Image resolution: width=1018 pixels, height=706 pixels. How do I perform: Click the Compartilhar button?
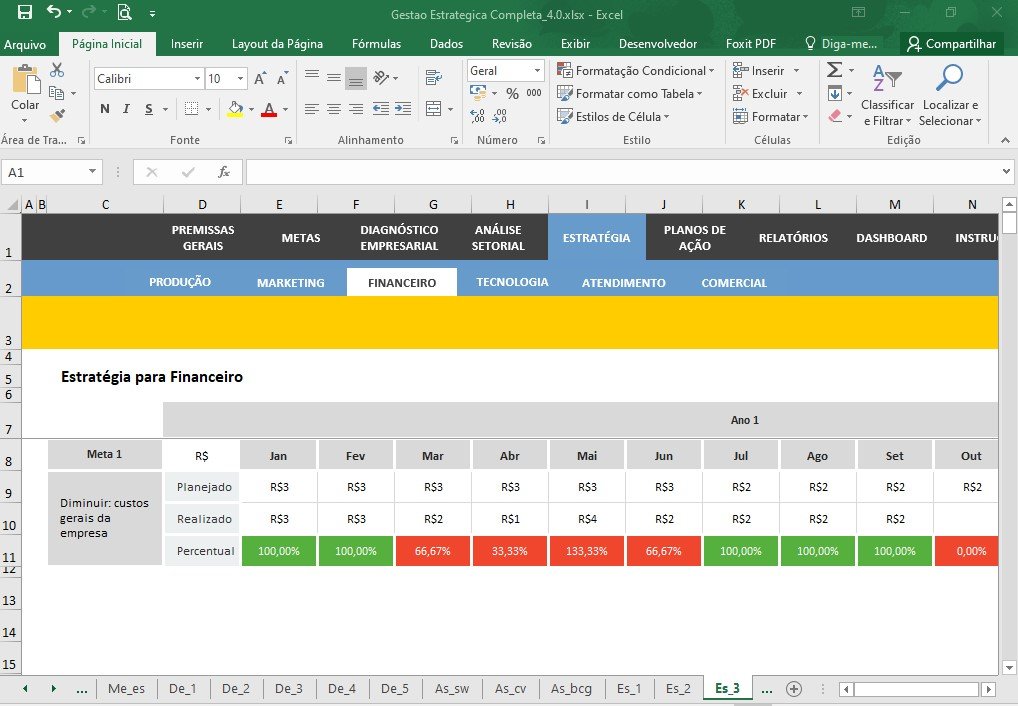coord(952,44)
